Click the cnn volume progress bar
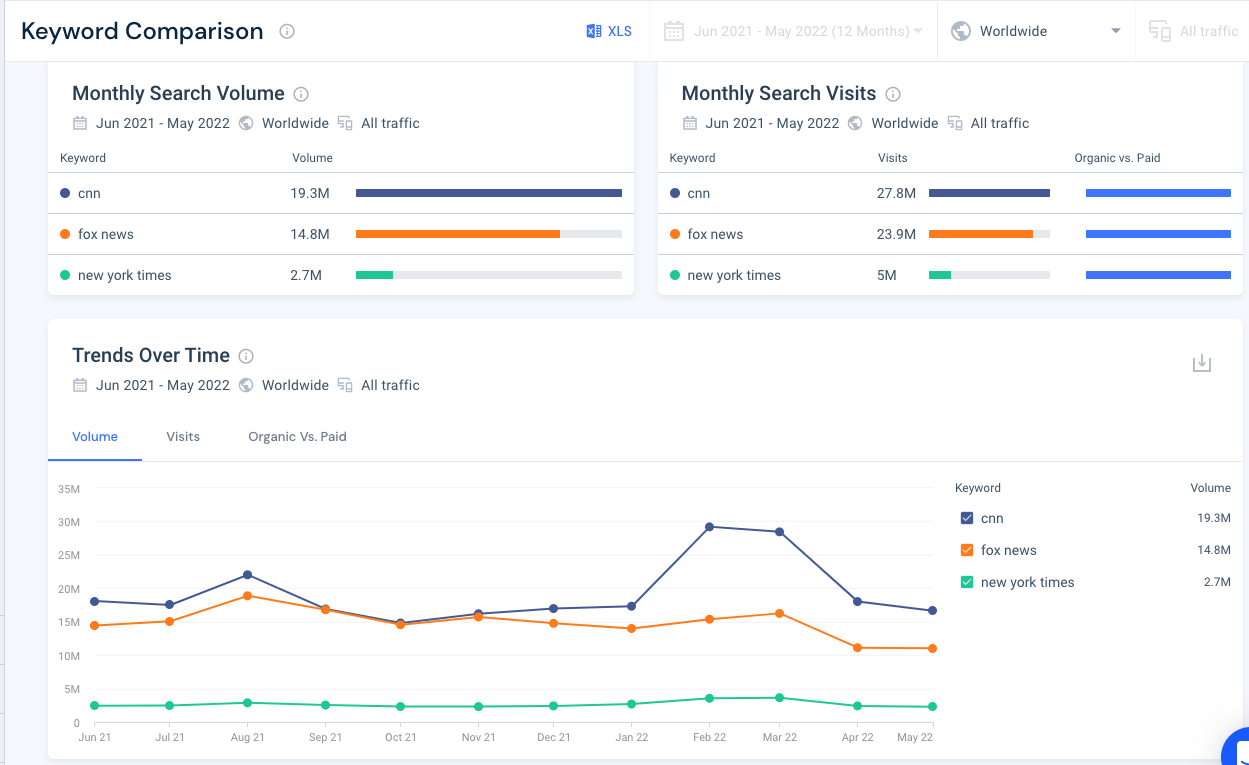The image size is (1249, 765). [487, 193]
